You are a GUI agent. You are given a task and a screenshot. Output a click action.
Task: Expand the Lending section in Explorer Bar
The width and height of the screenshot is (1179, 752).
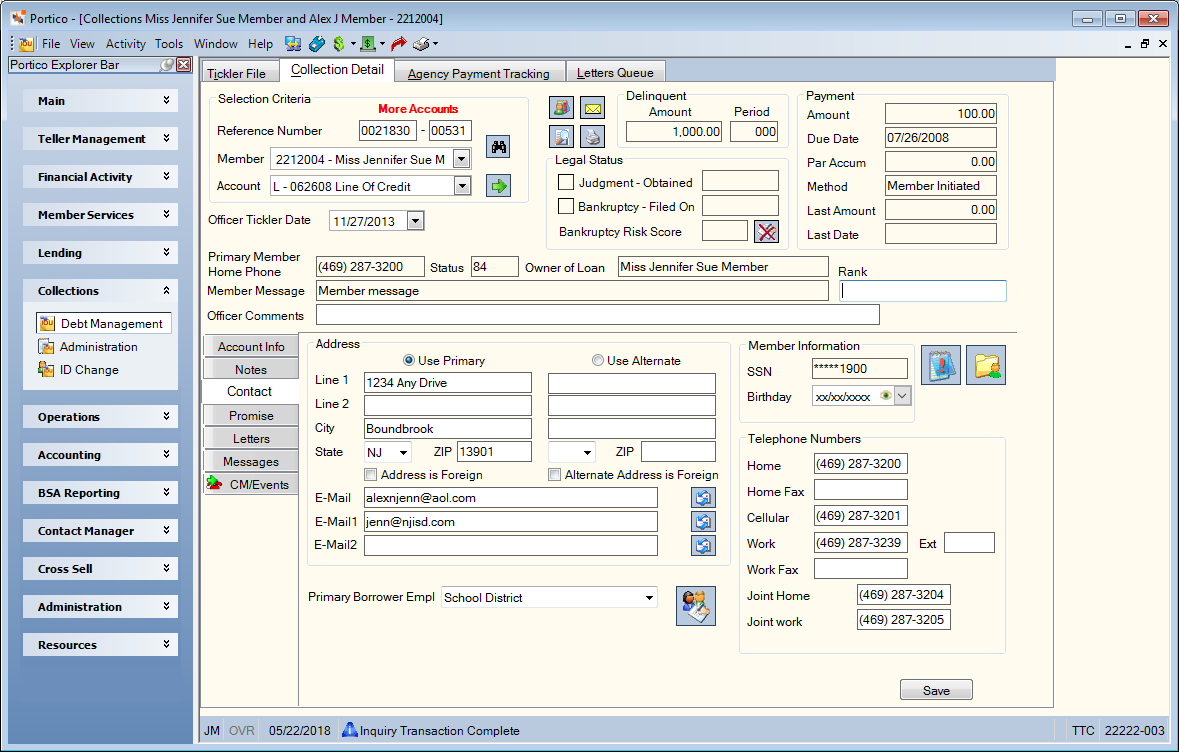[101, 253]
